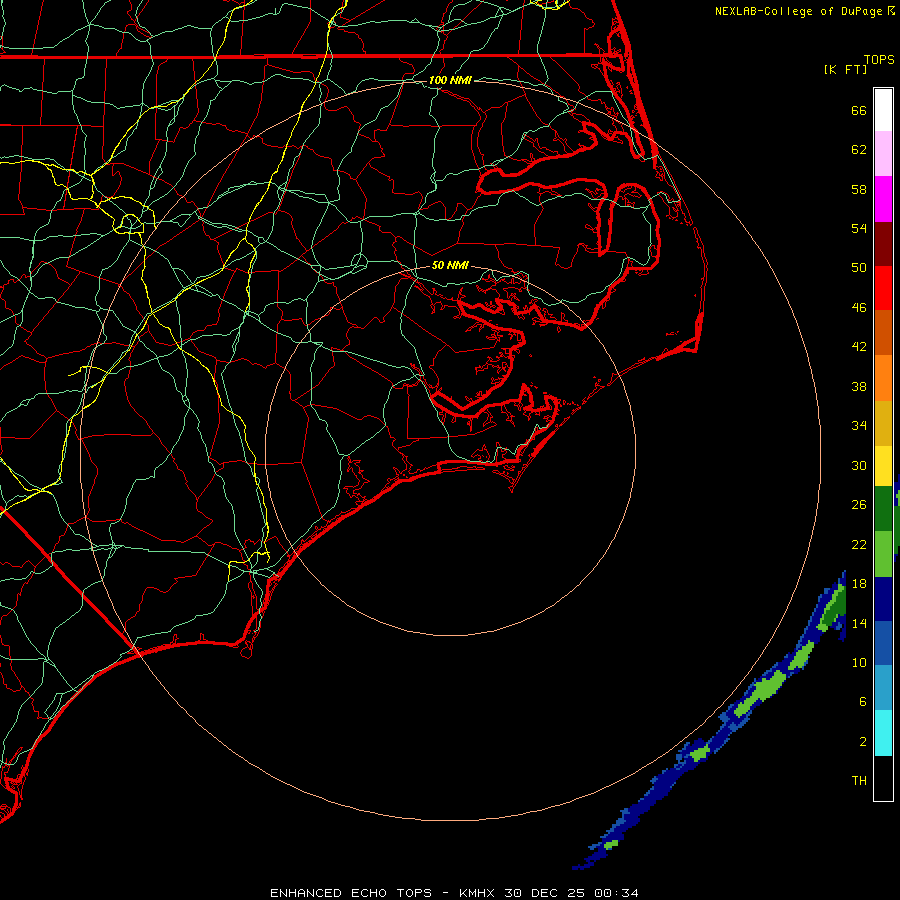
Task: Click the light blue 6 kft swatch
Action: pos(883,688)
